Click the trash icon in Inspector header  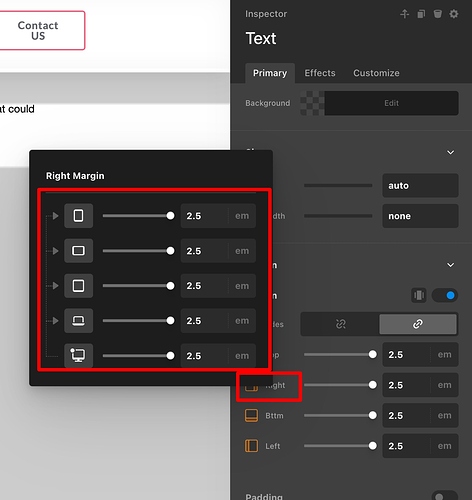coord(437,14)
